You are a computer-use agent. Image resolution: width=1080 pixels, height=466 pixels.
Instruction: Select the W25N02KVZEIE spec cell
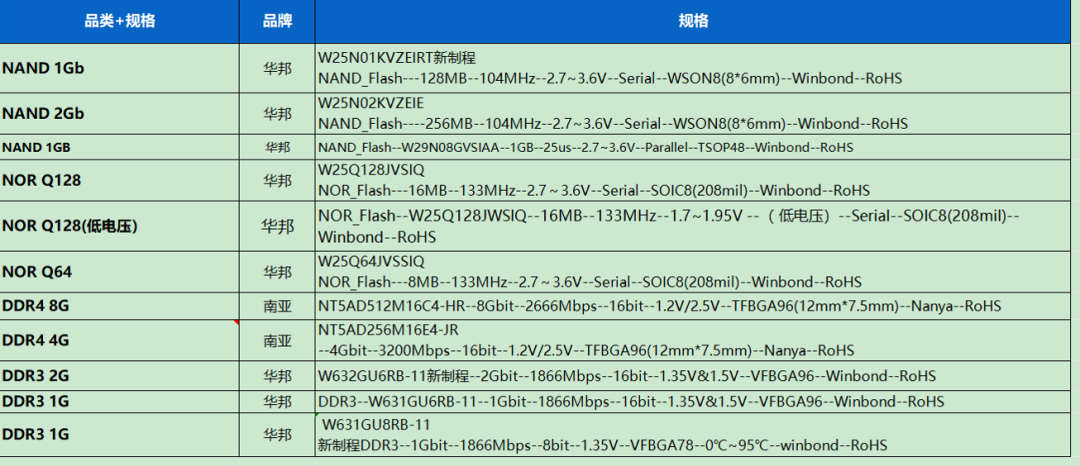(693, 114)
